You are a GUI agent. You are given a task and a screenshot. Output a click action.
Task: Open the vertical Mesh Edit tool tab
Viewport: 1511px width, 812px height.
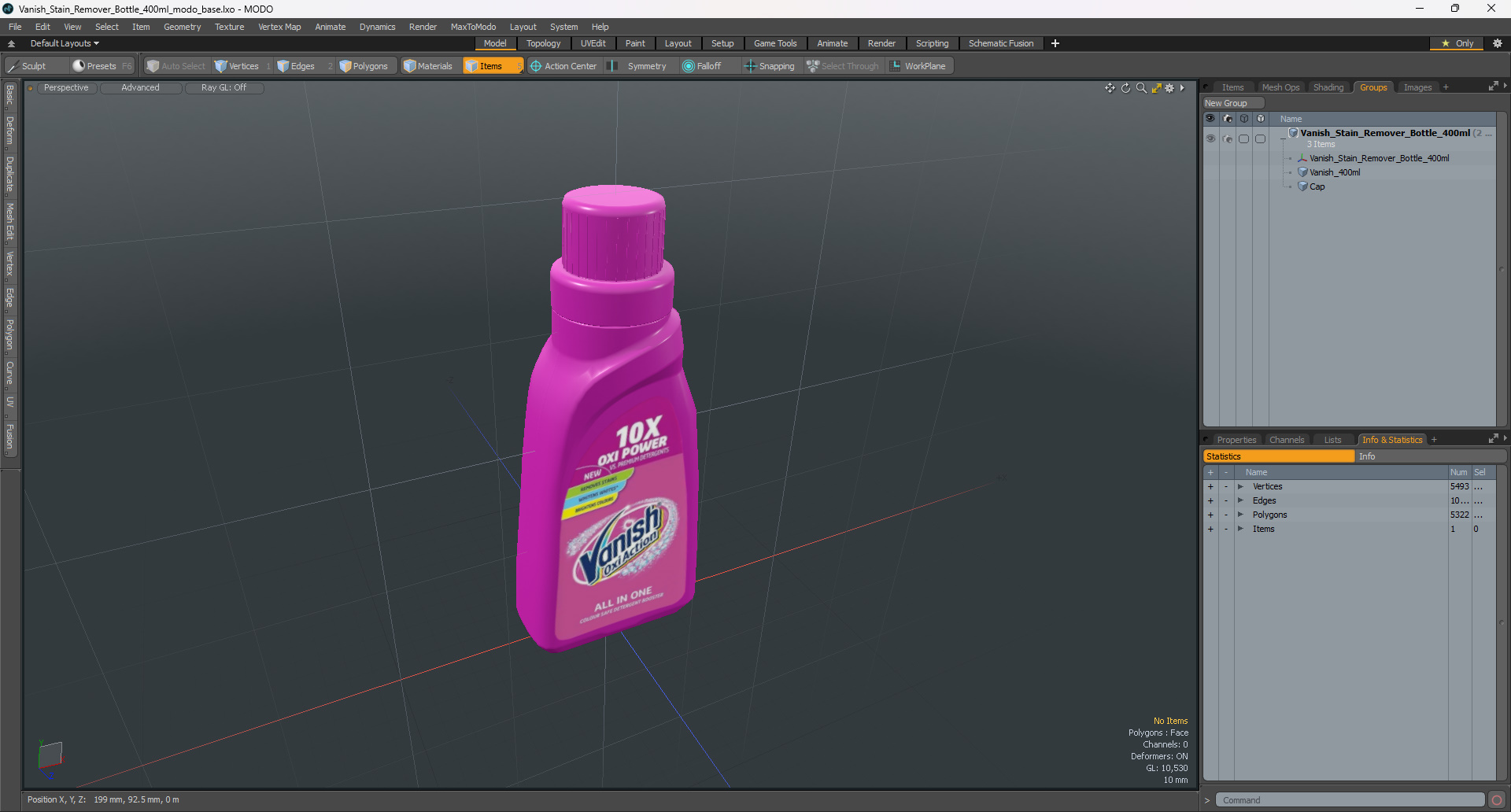coord(9,221)
